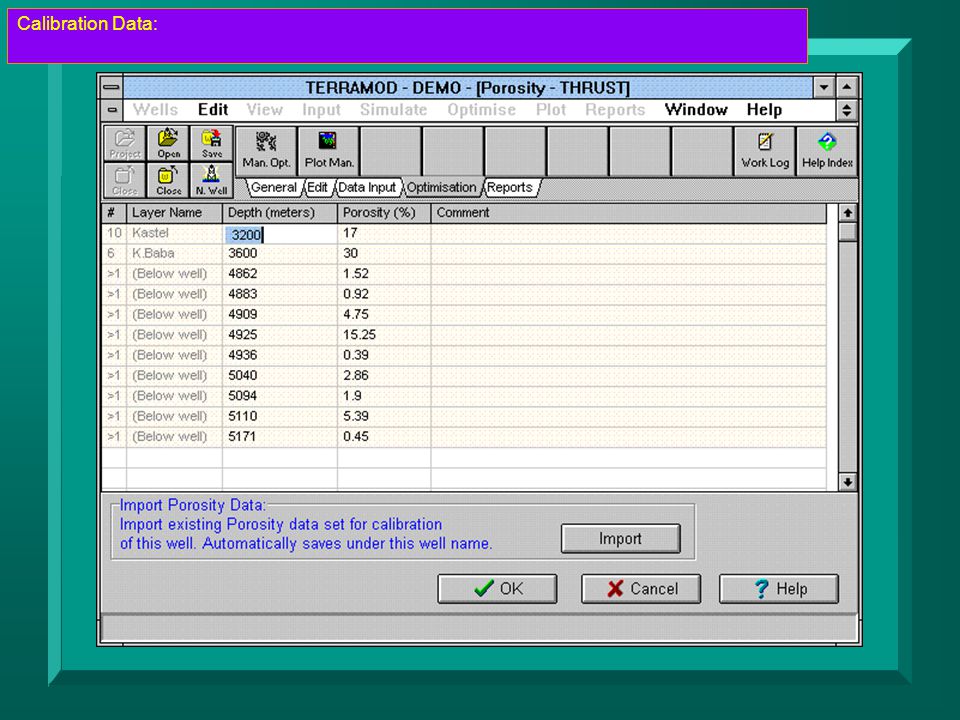Open the document control menu box beside Wells
Screen dimensions: 960x720
[111, 110]
